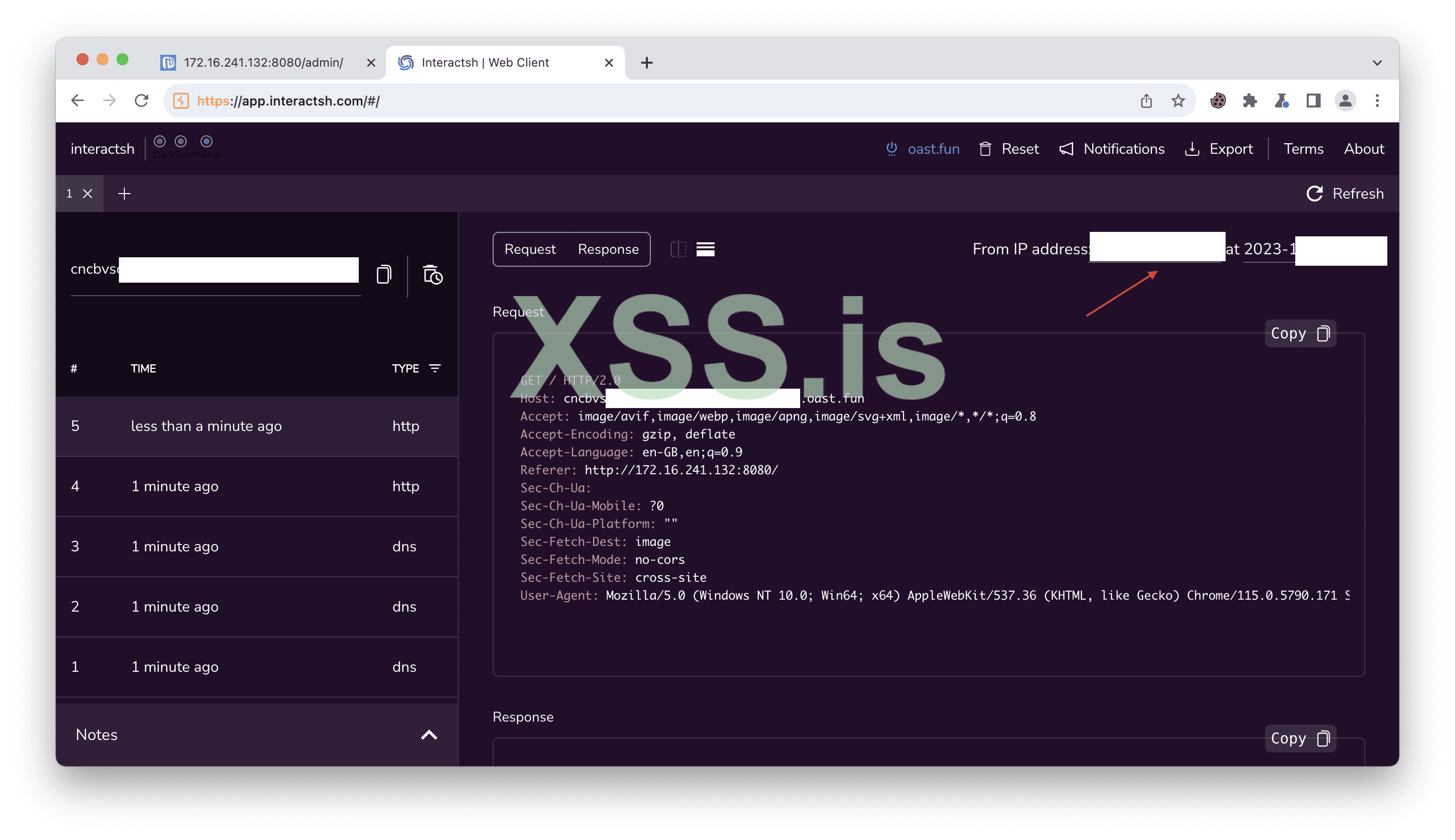Screen dimensions: 1455x840
Task: Add a new interactsh session tab
Action: (x=124, y=194)
